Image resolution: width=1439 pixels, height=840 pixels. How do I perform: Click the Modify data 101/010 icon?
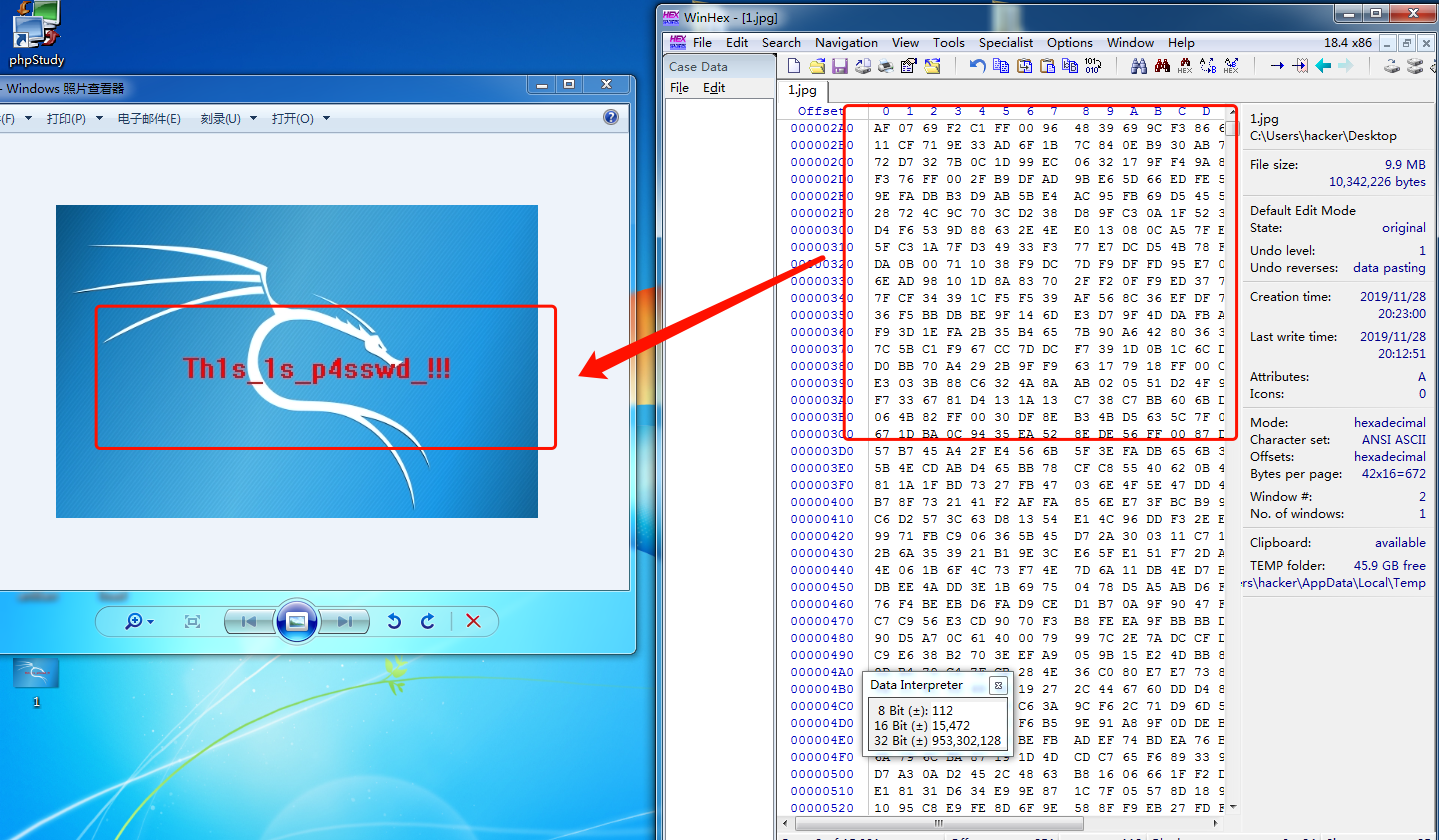pos(1093,66)
